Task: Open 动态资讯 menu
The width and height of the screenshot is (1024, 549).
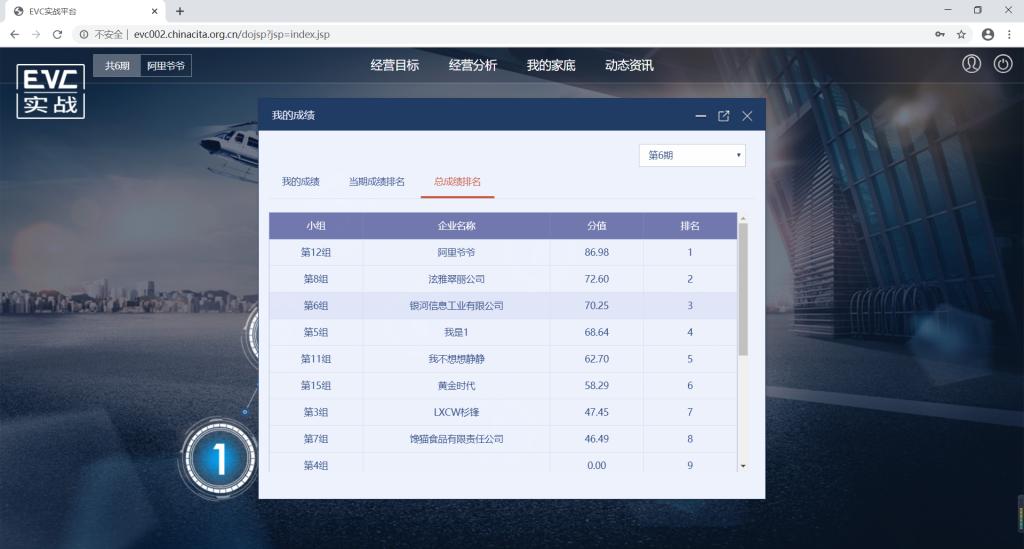Action: pyautogui.click(x=629, y=66)
